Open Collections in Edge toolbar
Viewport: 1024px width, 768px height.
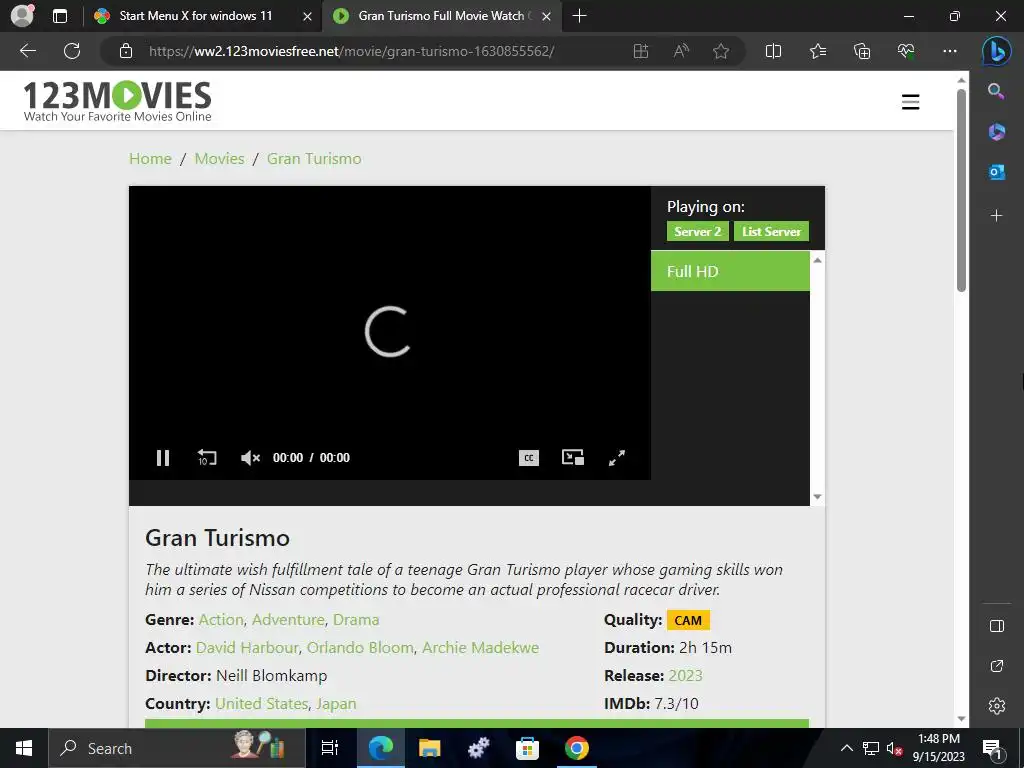pos(862,51)
